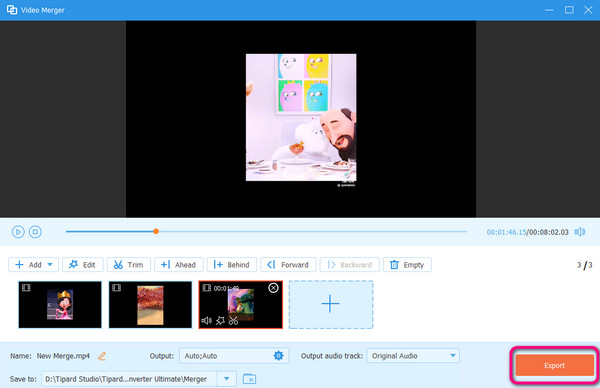Open effects wand on third clip

tap(220, 320)
